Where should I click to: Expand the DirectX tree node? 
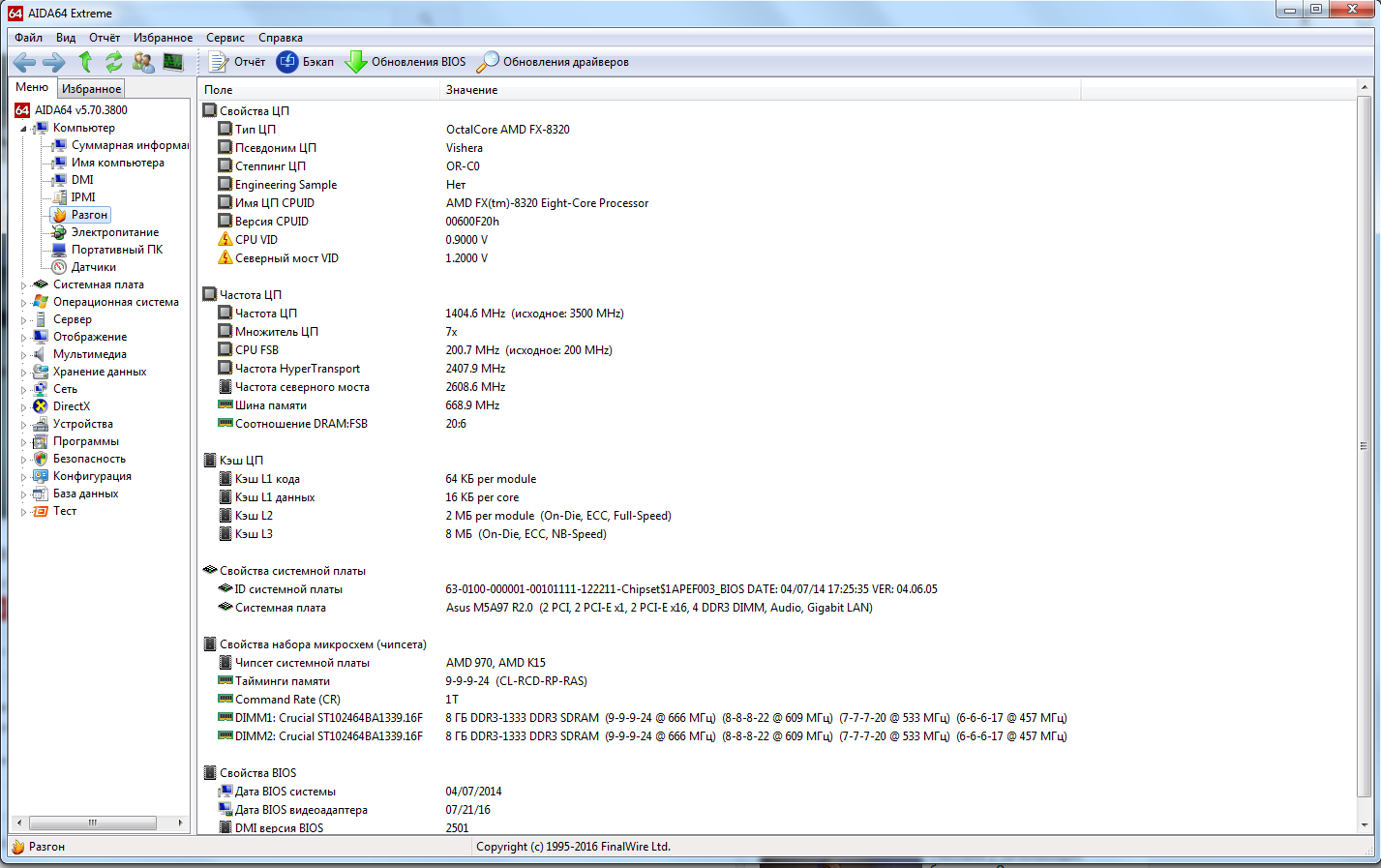(x=24, y=406)
